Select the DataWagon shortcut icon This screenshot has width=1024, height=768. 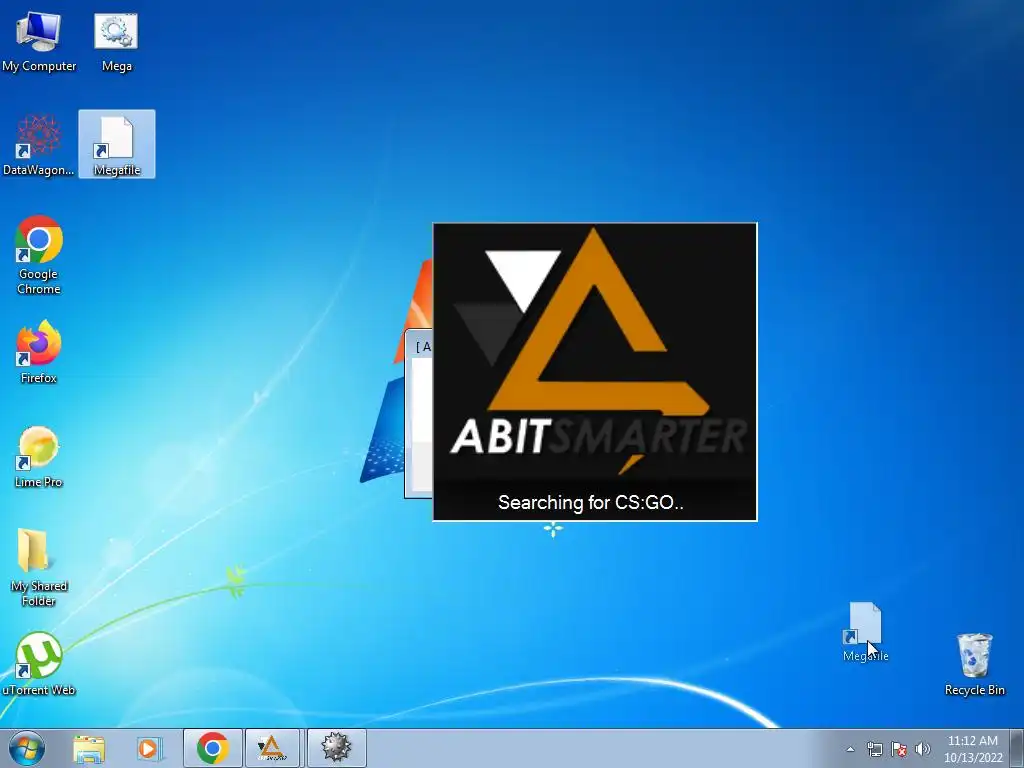coord(39,145)
